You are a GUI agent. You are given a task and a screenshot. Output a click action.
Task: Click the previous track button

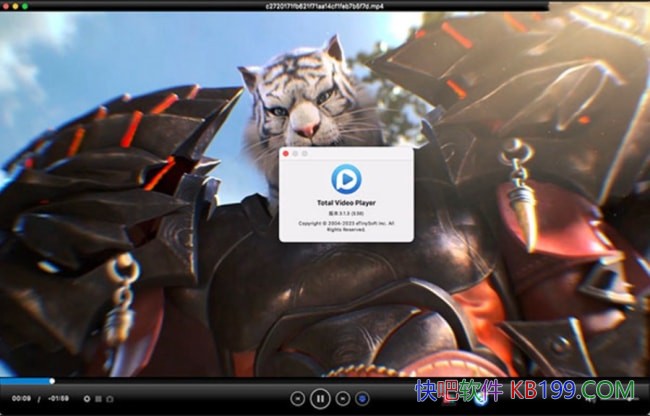point(296,398)
